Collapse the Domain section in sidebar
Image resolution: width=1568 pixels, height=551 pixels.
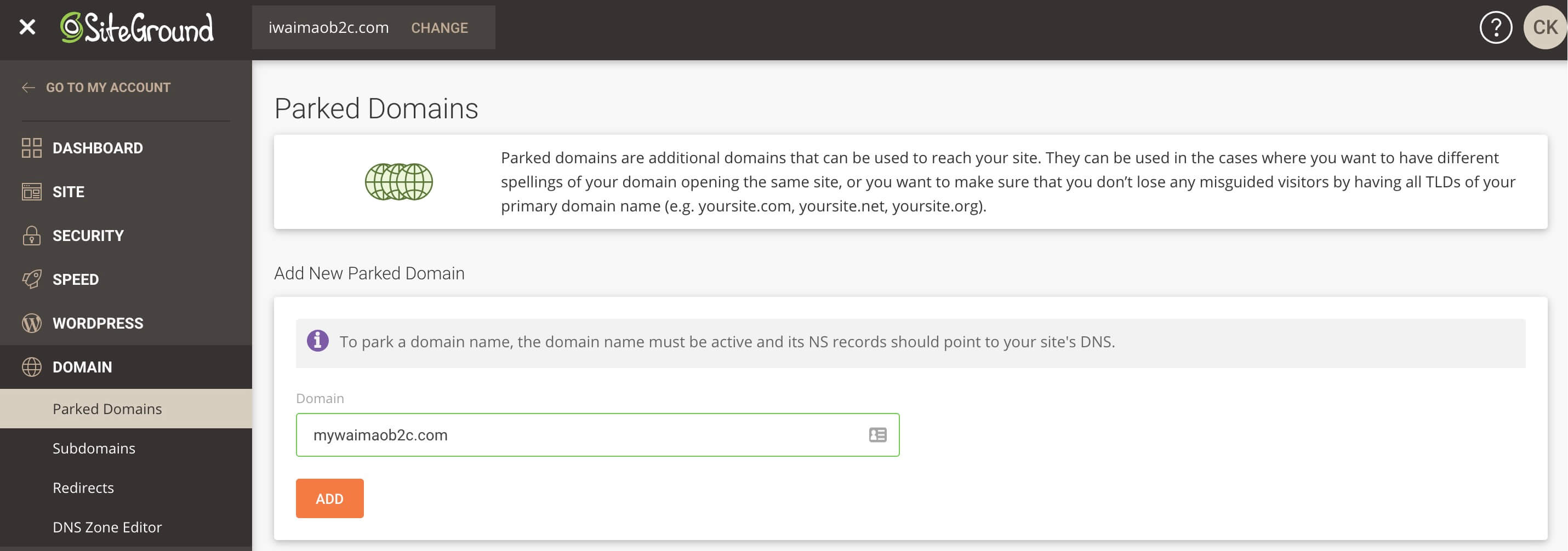click(x=82, y=367)
